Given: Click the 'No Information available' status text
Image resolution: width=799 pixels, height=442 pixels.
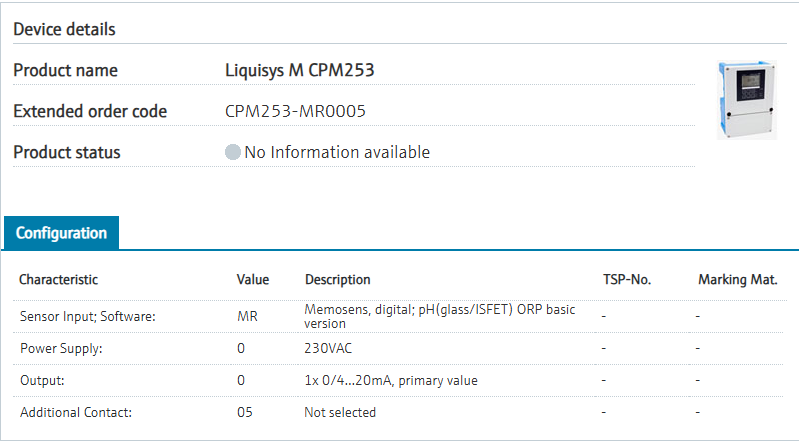Looking at the screenshot, I should 337,153.
